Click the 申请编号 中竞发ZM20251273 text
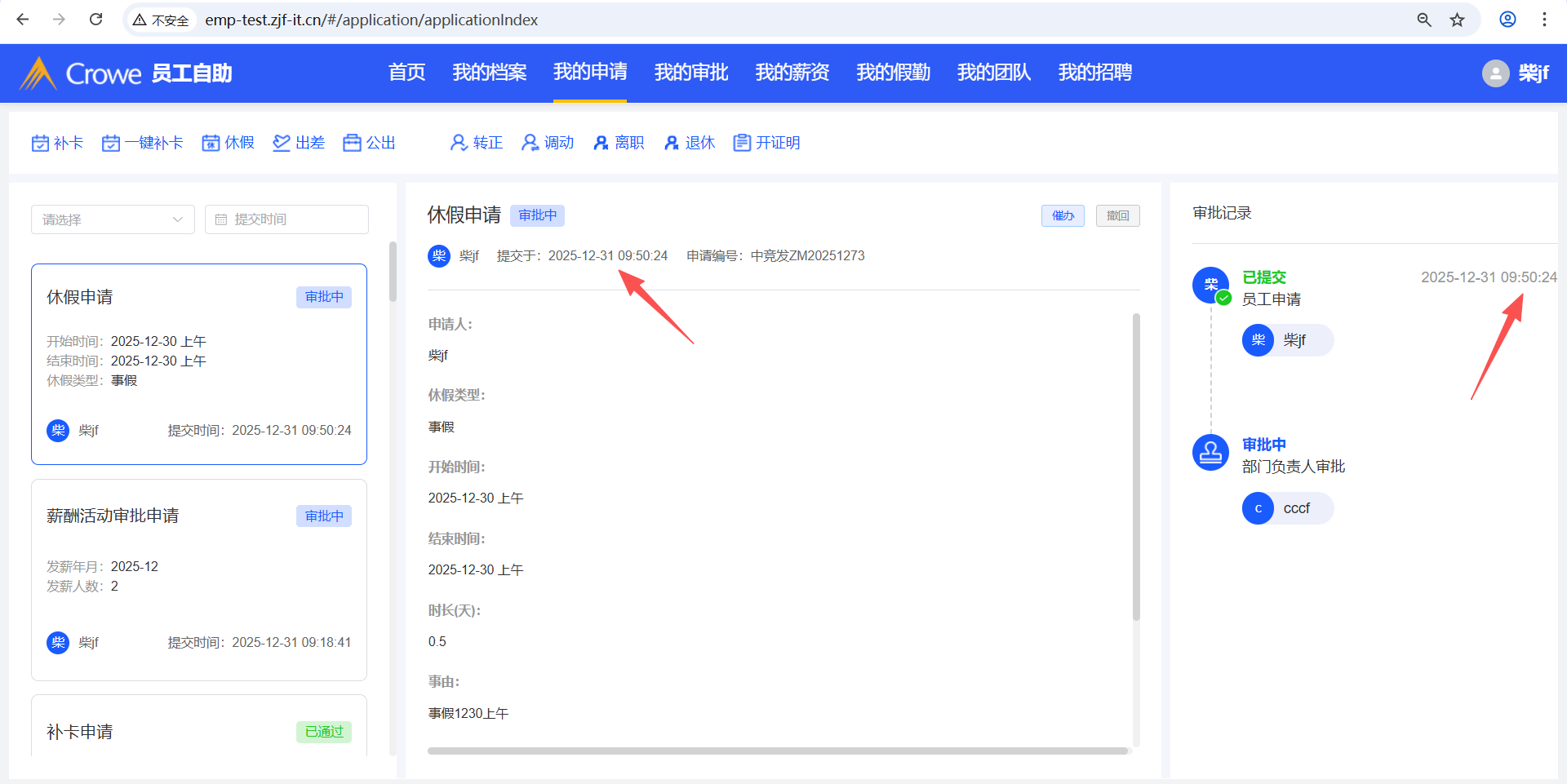 click(775, 256)
